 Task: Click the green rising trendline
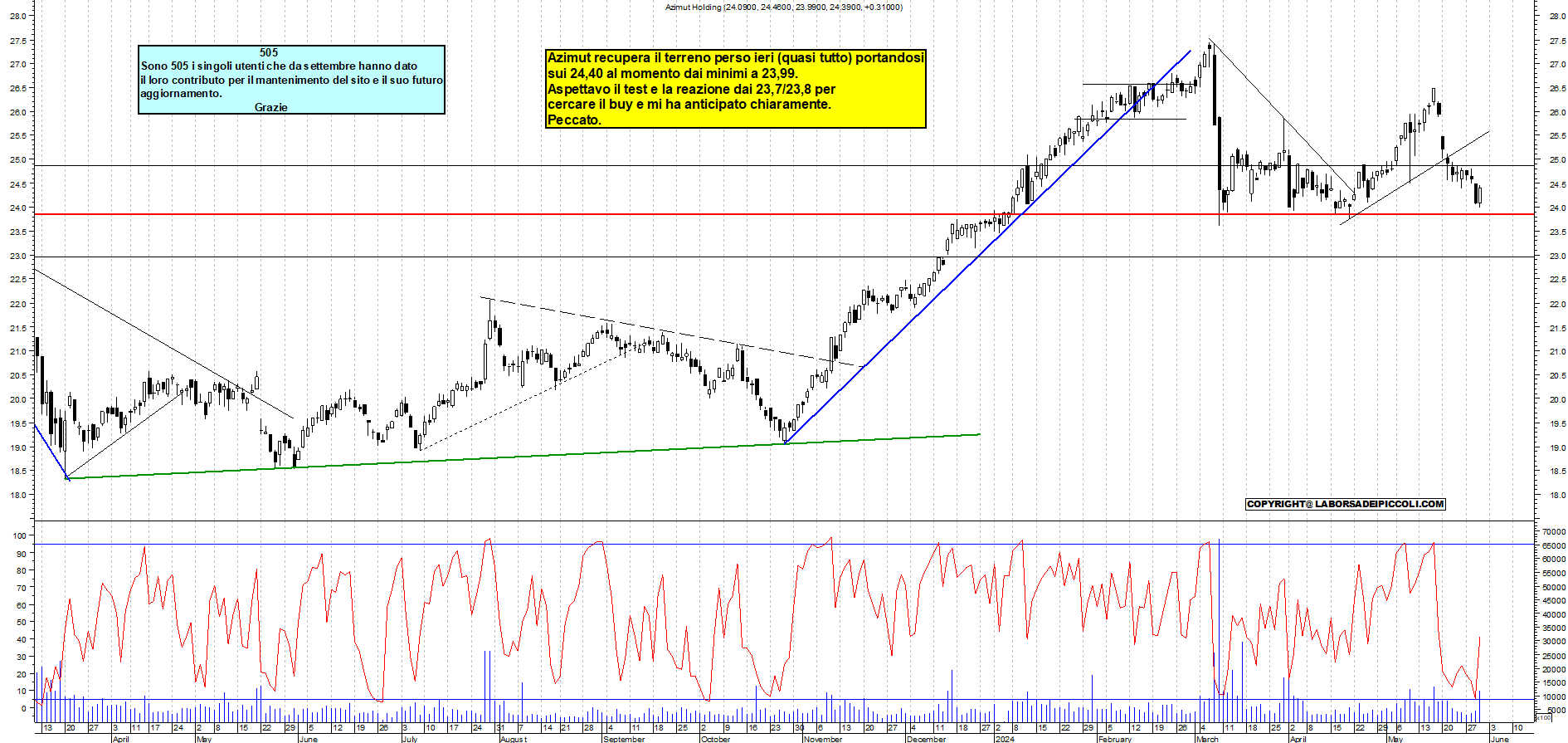523,456
